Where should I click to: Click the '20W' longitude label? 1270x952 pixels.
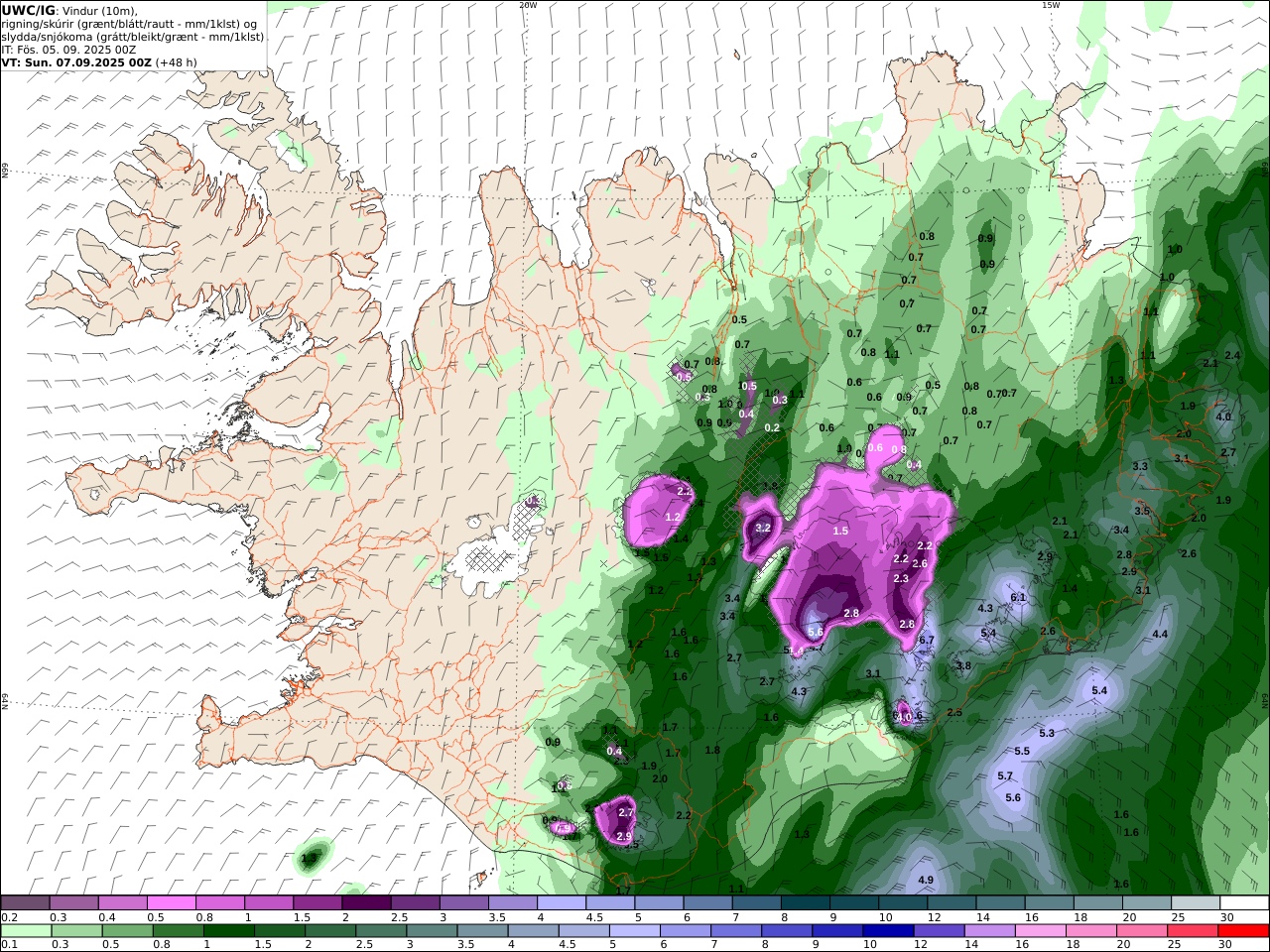[x=528, y=5]
